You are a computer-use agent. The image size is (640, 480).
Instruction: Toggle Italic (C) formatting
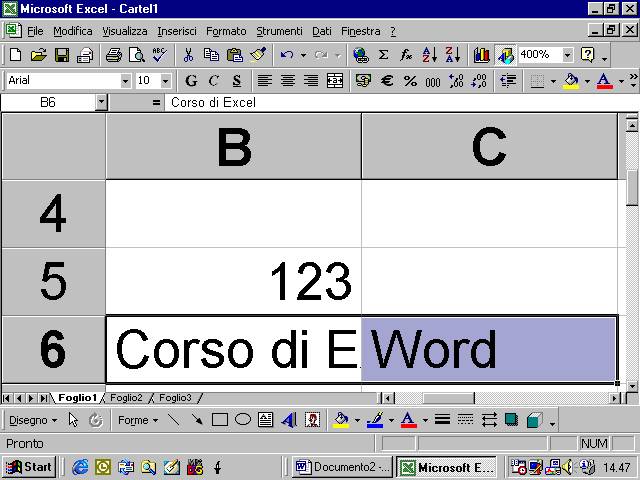(213, 80)
